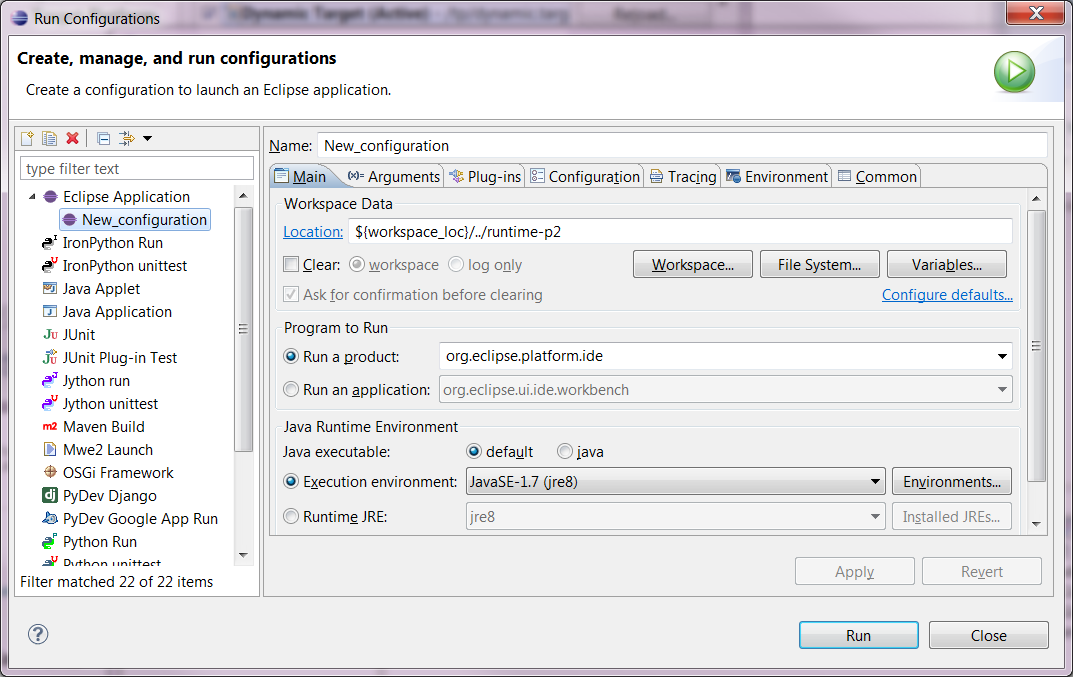1073x677 pixels.
Task: Click the Jython unittest icon
Action: pos(50,403)
